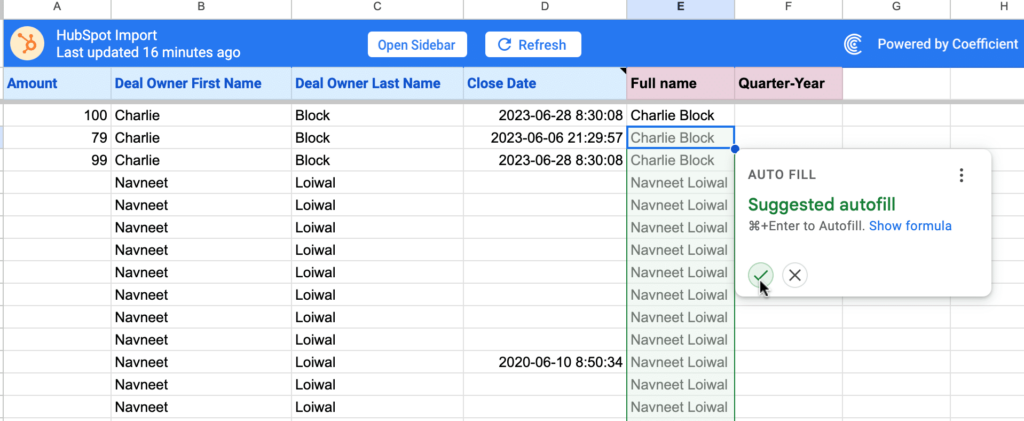Open the autofill three-dot options menu
This screenshot has width=1024, height=421.
[x=961, y=175]
